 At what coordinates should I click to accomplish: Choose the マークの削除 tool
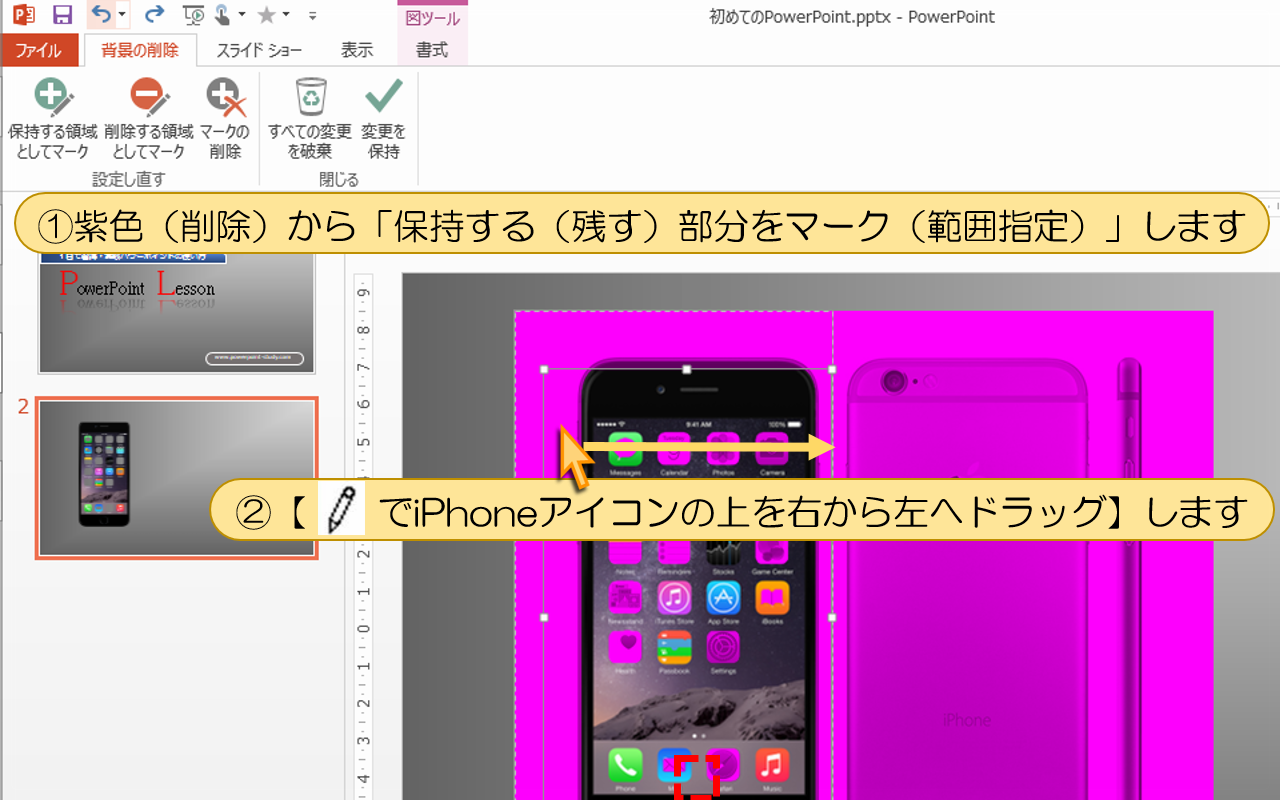[225, 119]
